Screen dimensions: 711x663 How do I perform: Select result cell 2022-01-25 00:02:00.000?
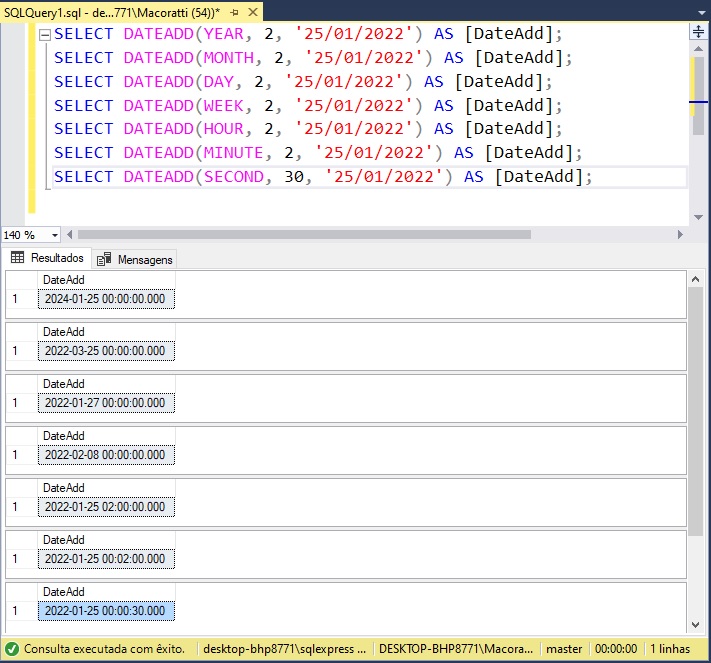pos(106,559)
